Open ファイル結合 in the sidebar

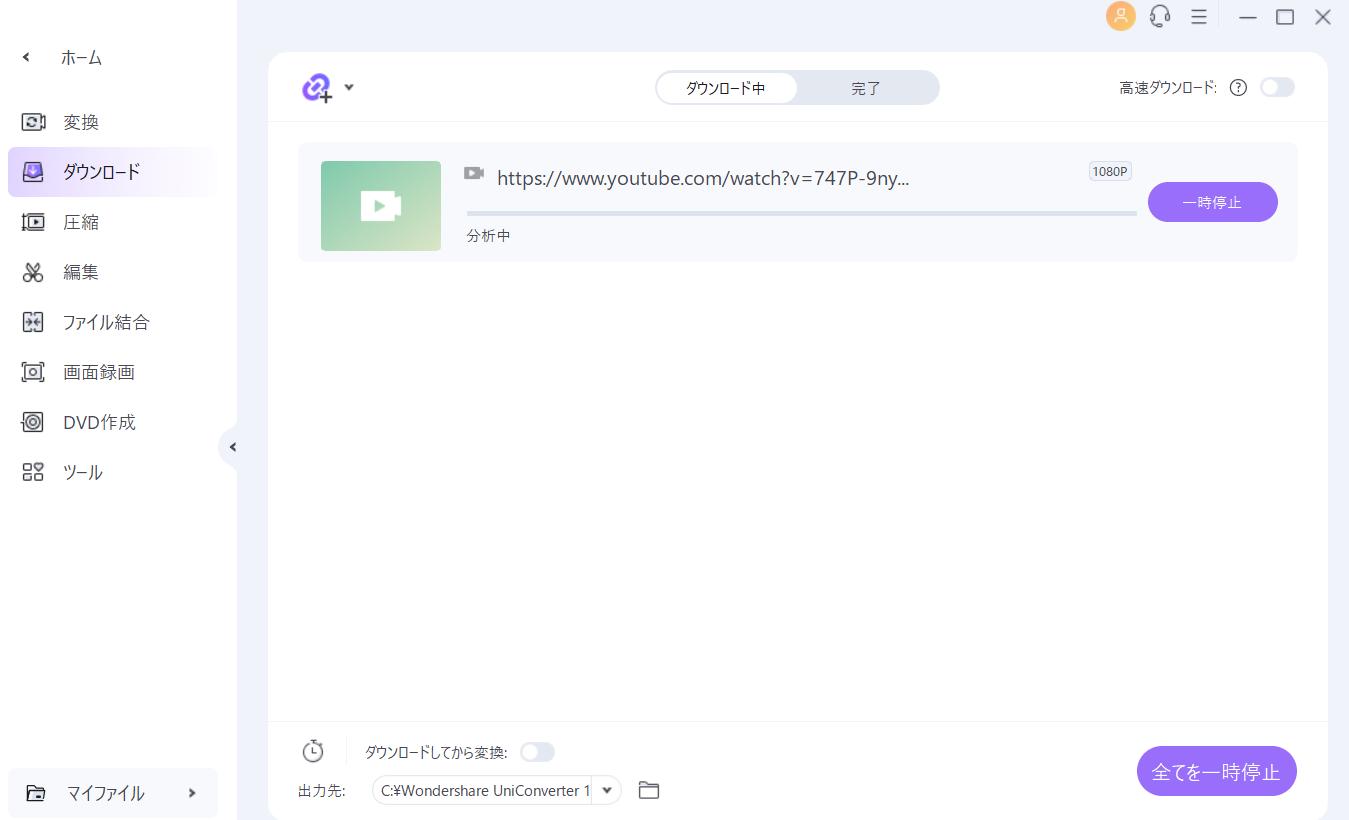(x=113, y=322)
